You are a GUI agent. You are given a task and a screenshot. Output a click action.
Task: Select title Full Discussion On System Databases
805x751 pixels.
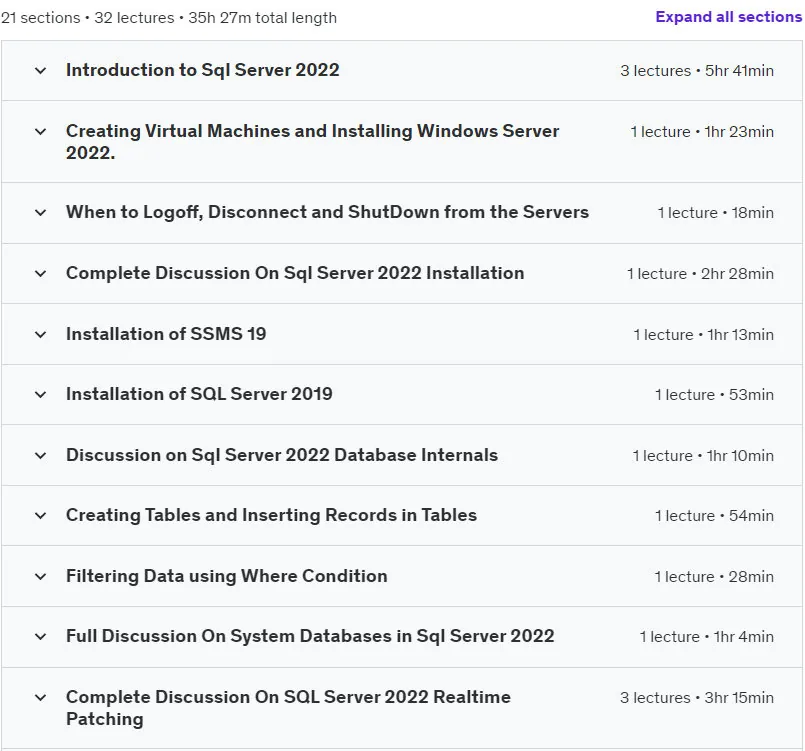(310, 637)
